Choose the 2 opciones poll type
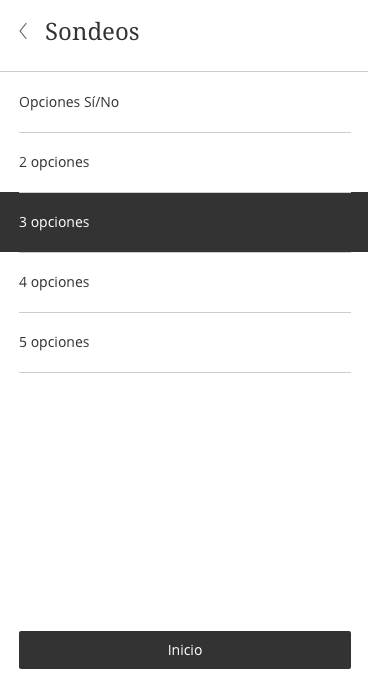The width and height of the screenshot is (368, 676). click(185, 163)
